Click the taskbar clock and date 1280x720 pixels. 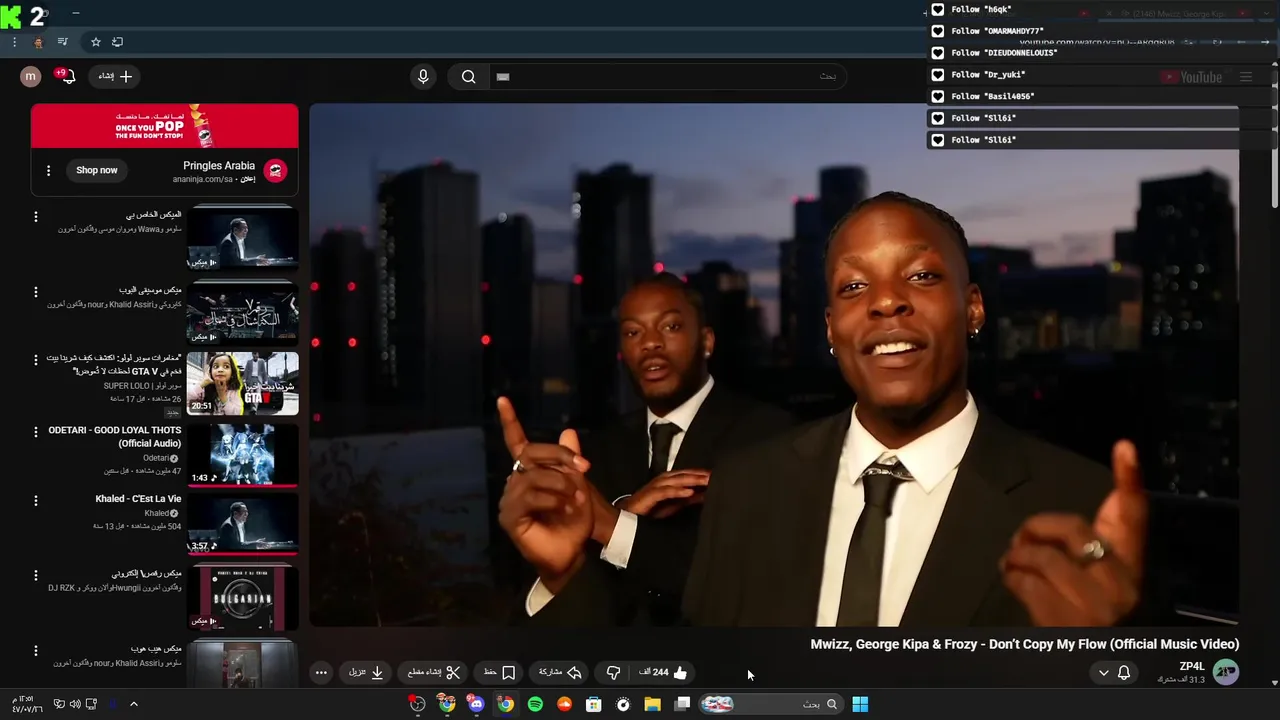(28, 704)
